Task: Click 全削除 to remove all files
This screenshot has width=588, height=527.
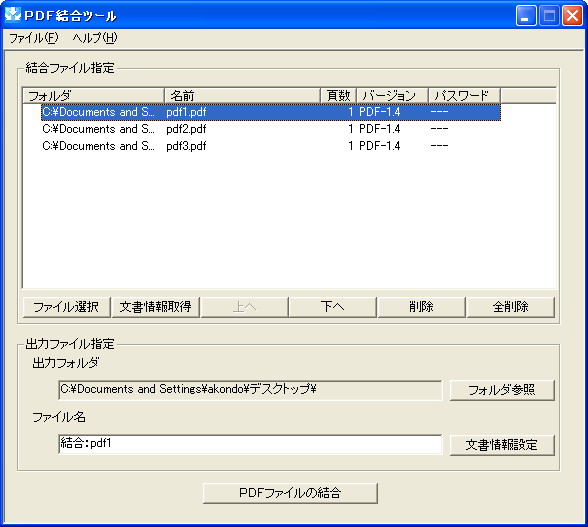Action: coord(510,307)
